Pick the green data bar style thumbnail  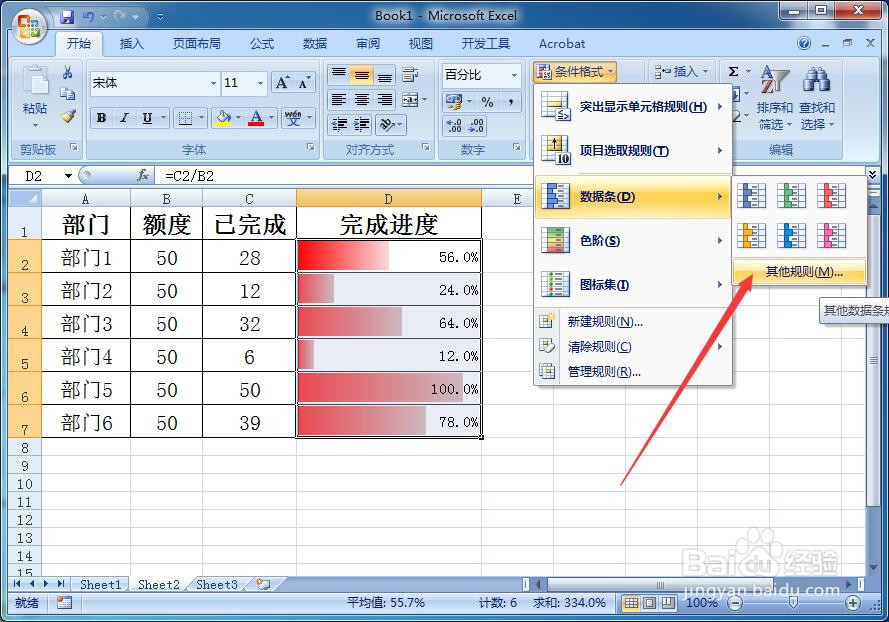click(x=792, y=195)
